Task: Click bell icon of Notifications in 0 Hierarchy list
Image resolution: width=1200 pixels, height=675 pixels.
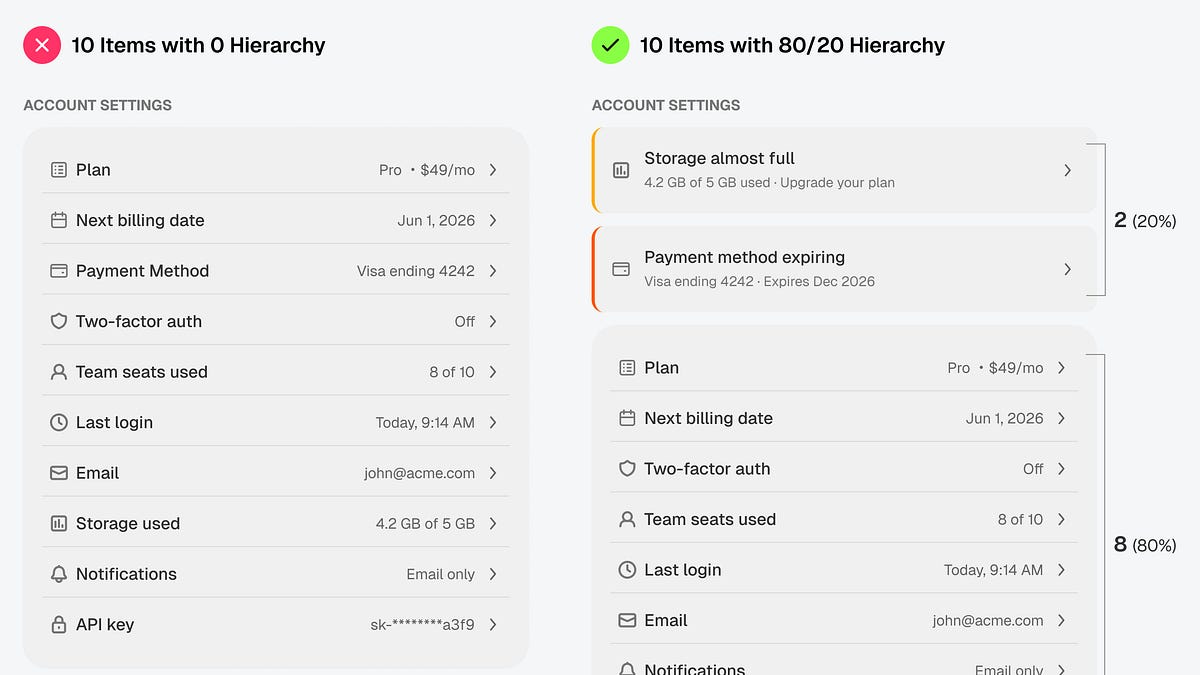Action: pos(59,574)
